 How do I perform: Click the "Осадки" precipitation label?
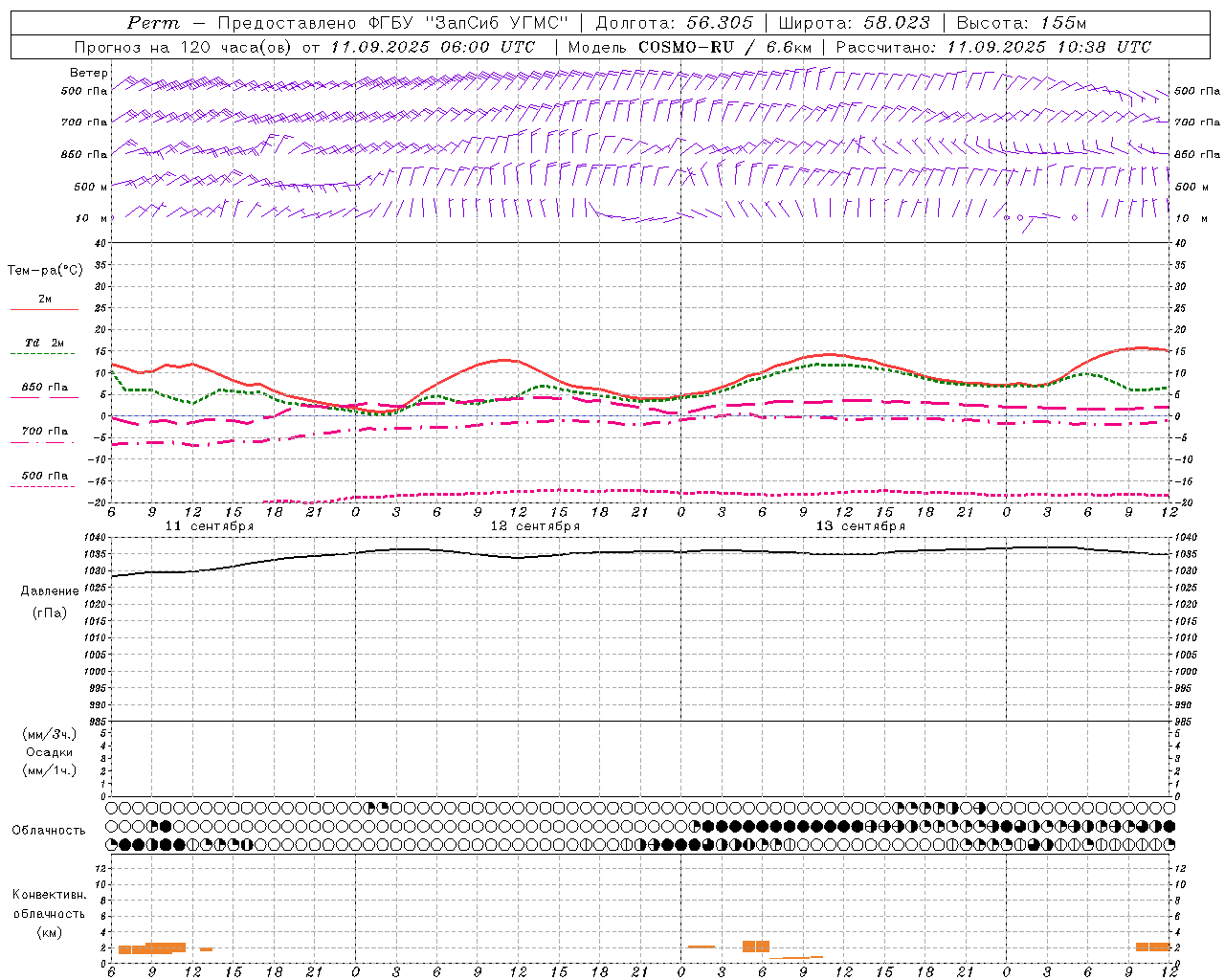(50, 753)
